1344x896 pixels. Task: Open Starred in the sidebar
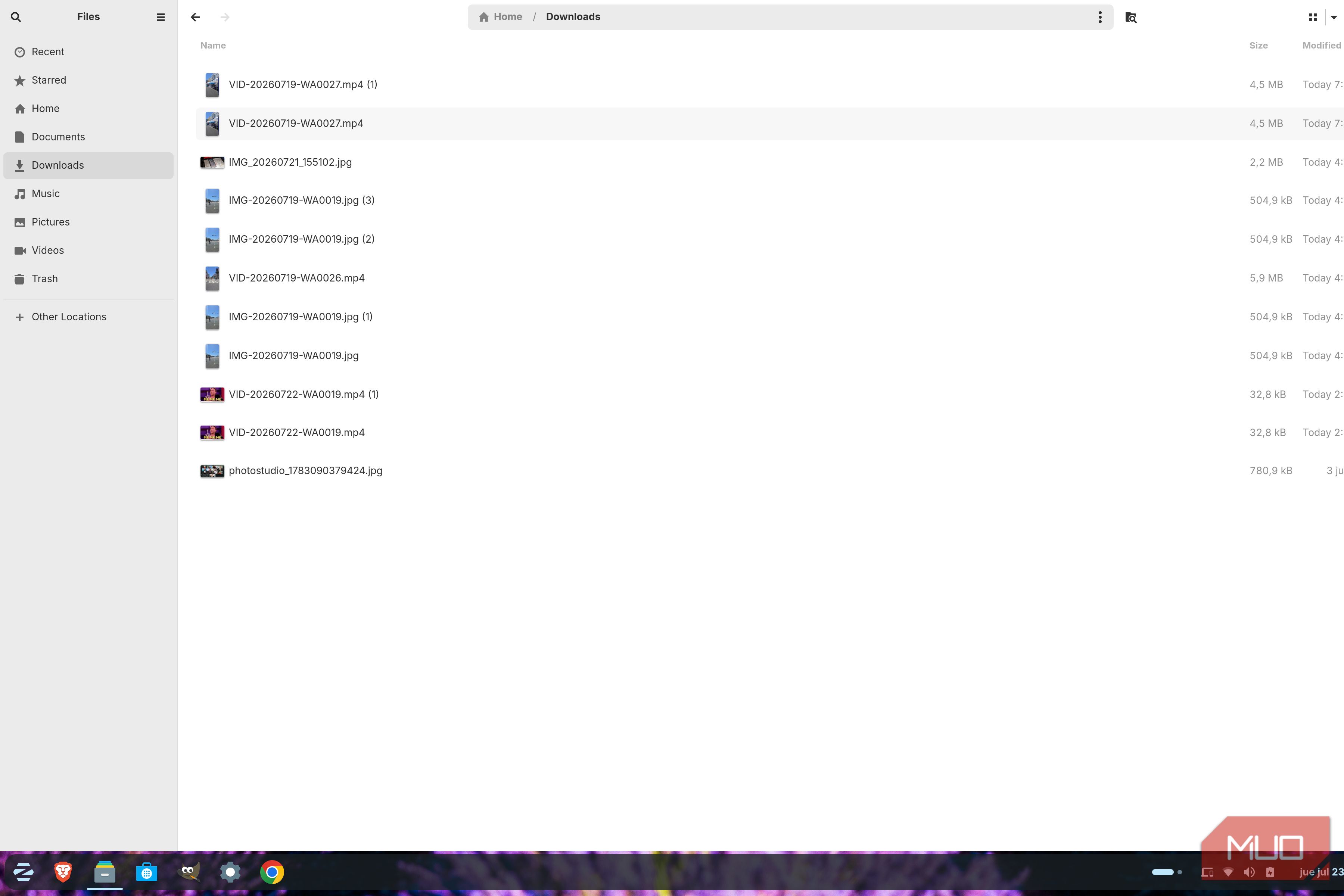click(88, 81)
